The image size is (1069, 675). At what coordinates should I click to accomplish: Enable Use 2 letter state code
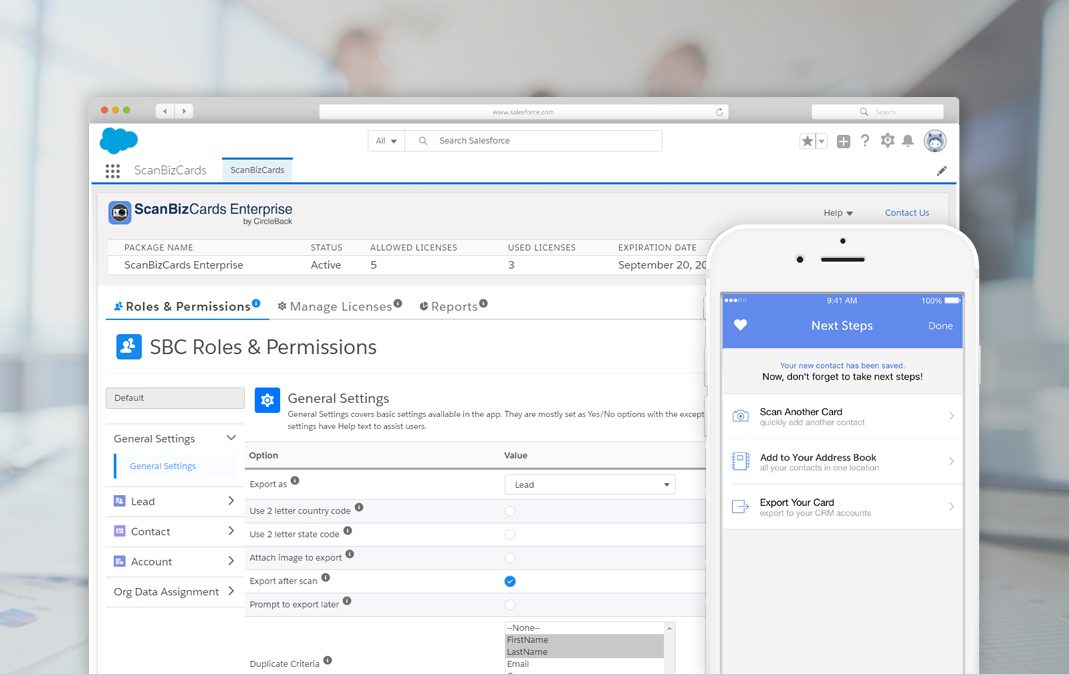click(510, 535)
